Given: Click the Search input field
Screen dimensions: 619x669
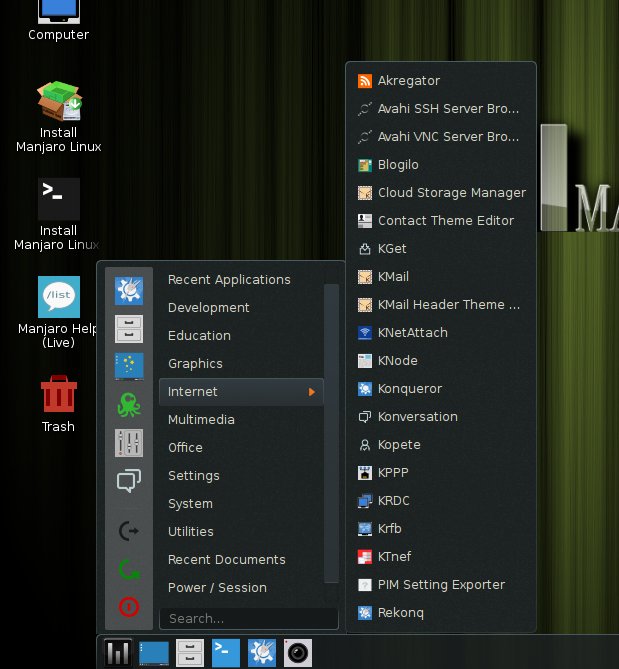Looking at the screenshot, I should (248, 618).
